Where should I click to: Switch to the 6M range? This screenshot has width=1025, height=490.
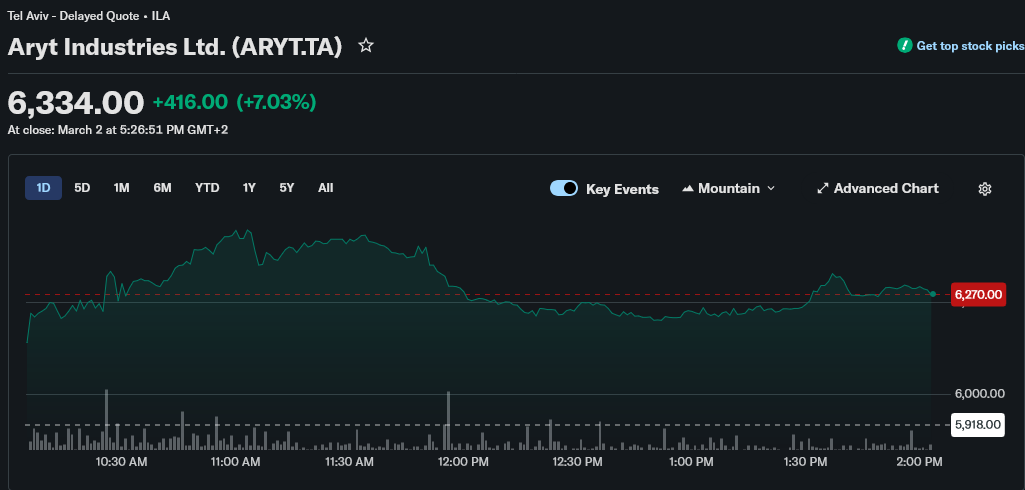coord(162,188)
